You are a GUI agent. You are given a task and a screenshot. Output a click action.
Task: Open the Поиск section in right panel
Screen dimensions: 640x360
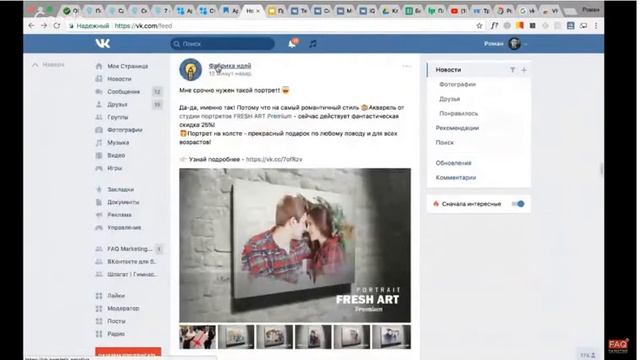pyautogui.click(x=444, y=142)
